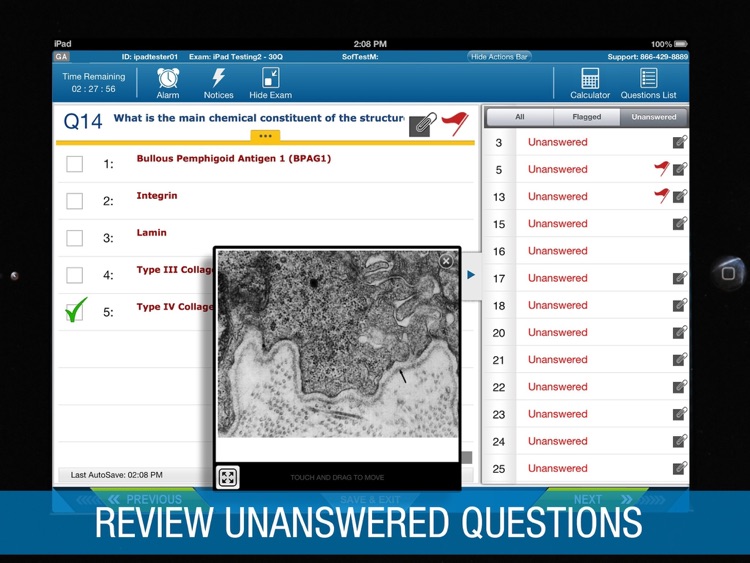
Task: Select answer text Lamin
Action: point(152,232)
